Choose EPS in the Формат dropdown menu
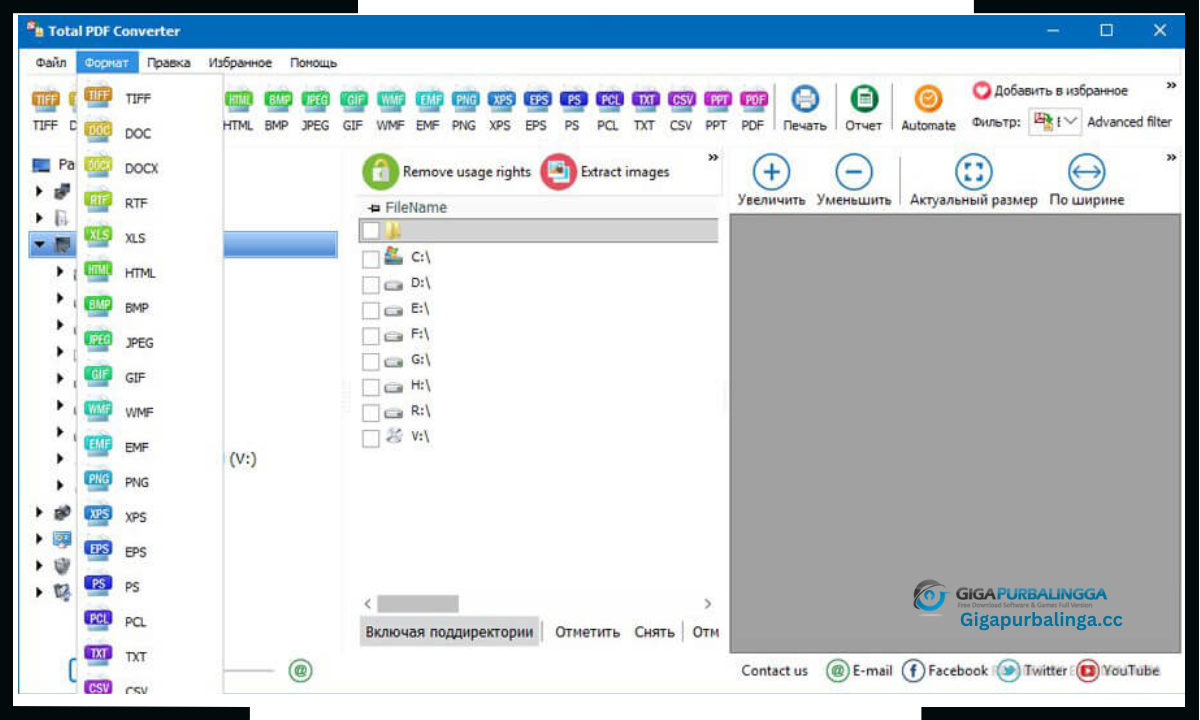Screen dimensions: 1200x720 pyautogui.click(x=150, y=552)
